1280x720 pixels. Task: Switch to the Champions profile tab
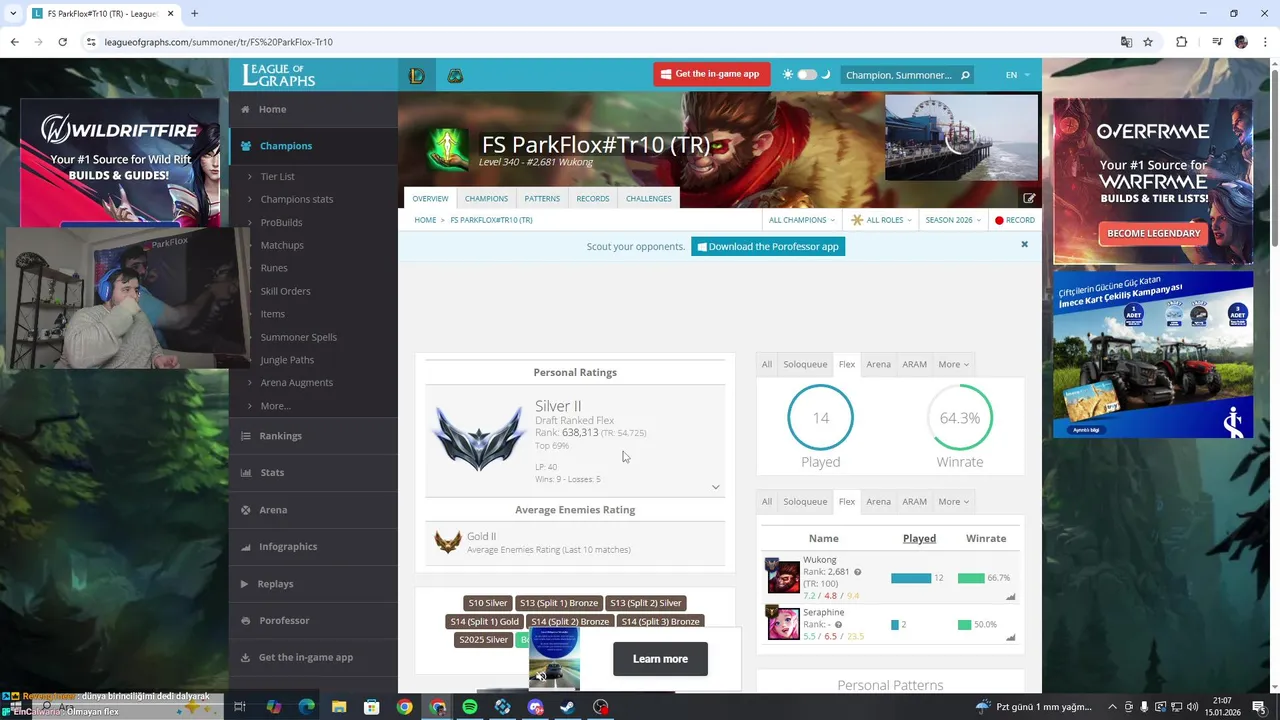(486, 198)
